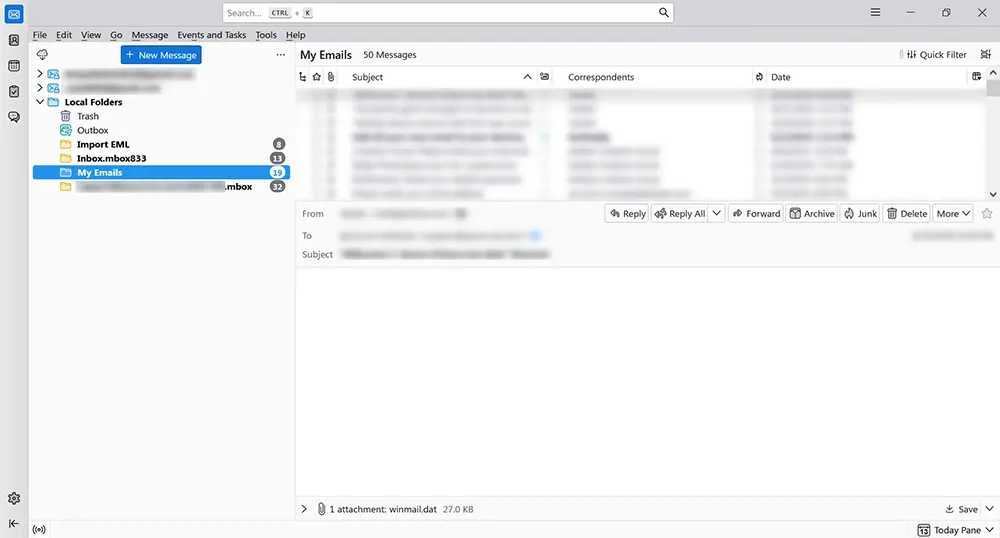
Task: Click the New Message button
Action: [161, 55]
